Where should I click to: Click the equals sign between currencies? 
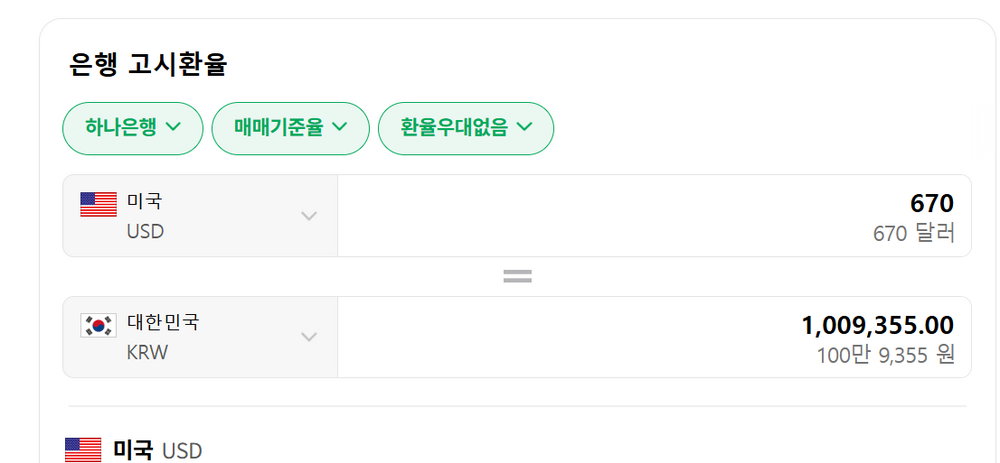click(517, 276)
